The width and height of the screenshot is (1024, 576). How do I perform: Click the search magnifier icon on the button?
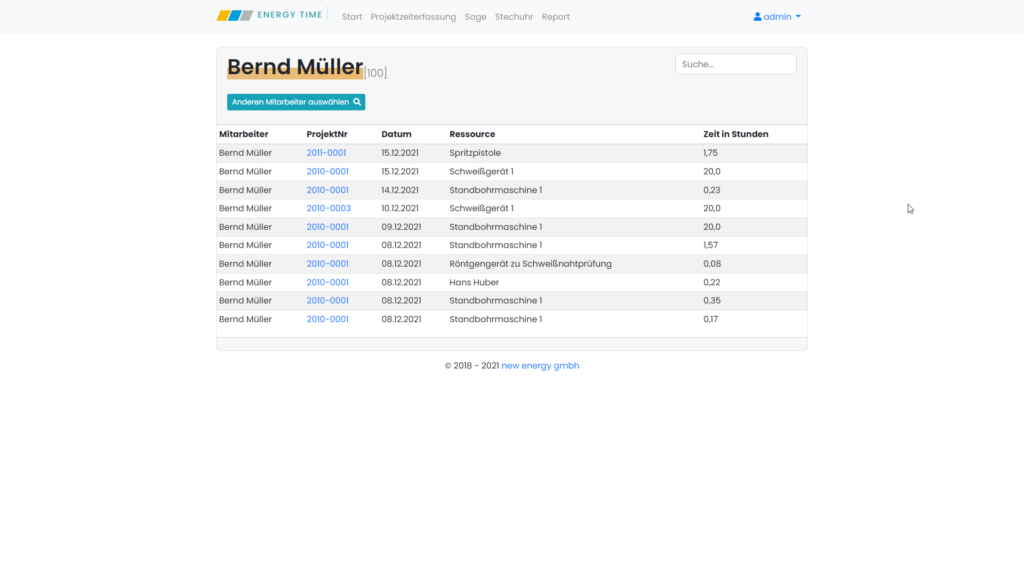click(x=357, y=102)
